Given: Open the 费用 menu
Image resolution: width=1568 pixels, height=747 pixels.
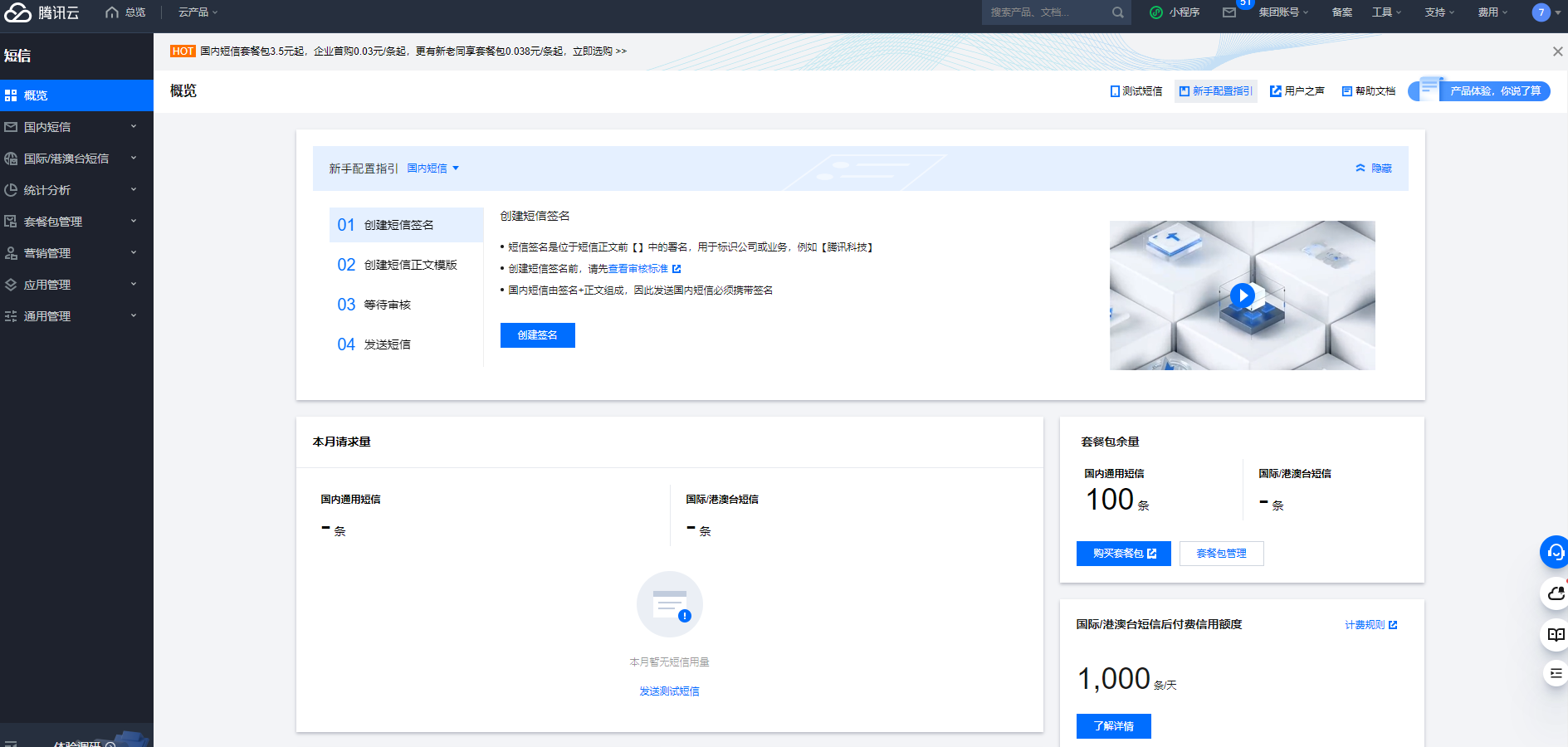Looking at the screenshot, I should [x=1492, y=12].
